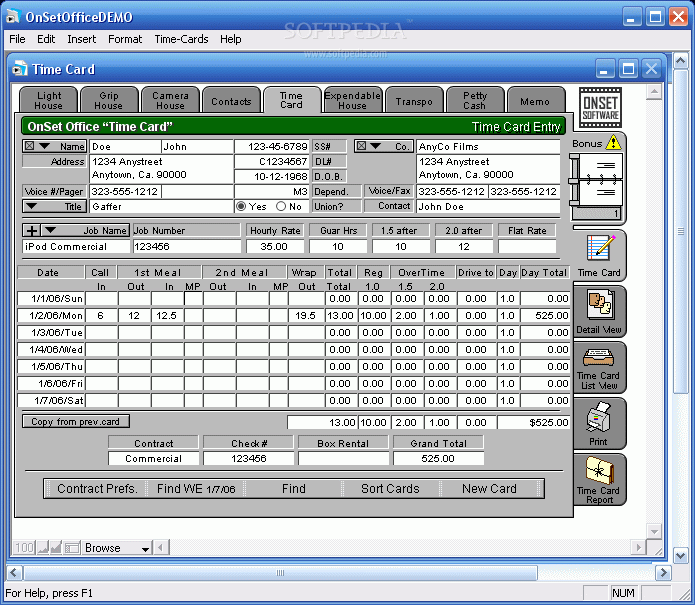Toggle the 2nd Meal MP box for 1/2/06/Mon
This screenshot has height=605, width=695.
[x=279, y=316]
